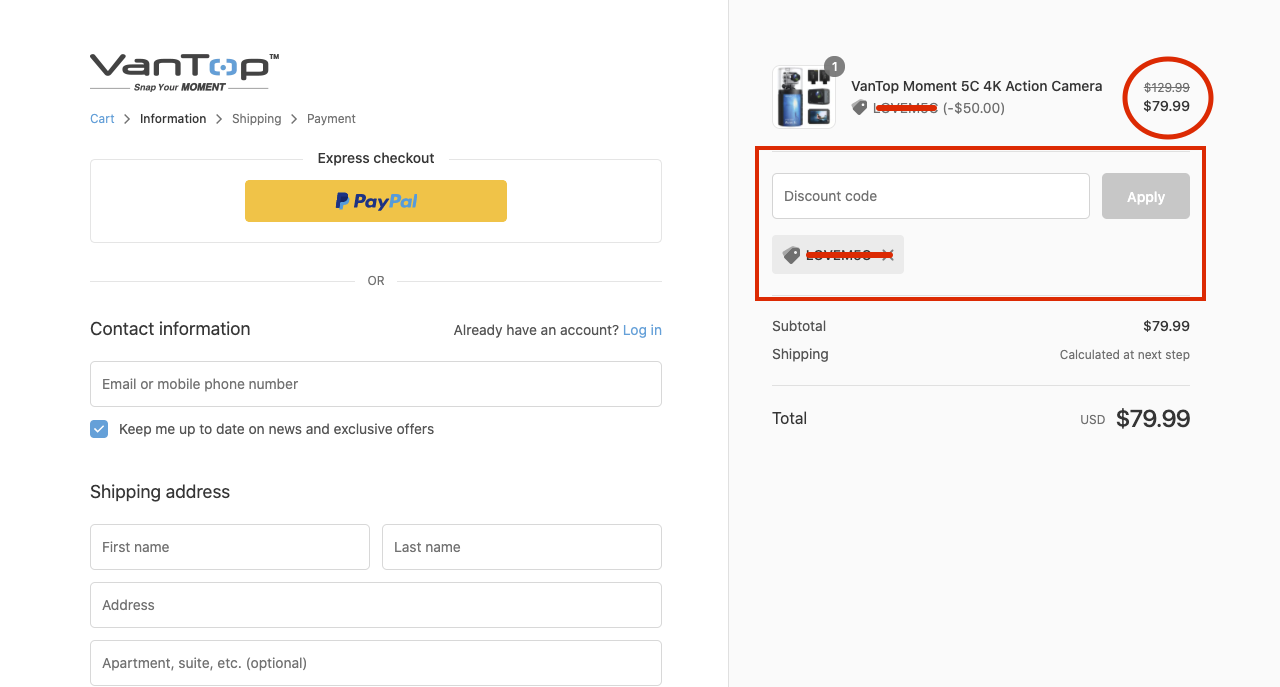Click the discount tag icon in chip
1280x687 pixels.
coord(791,255)
